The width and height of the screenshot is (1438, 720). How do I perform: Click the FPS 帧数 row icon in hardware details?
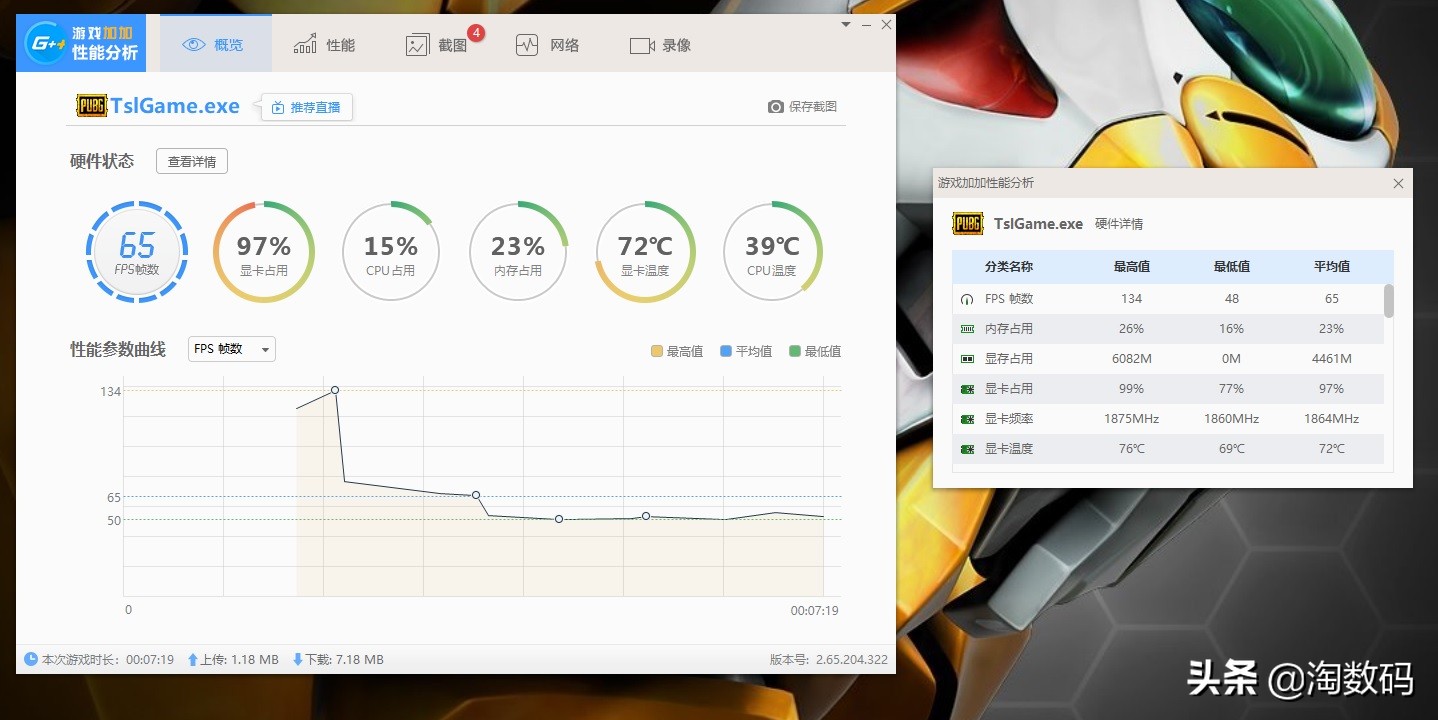[968, 298]
